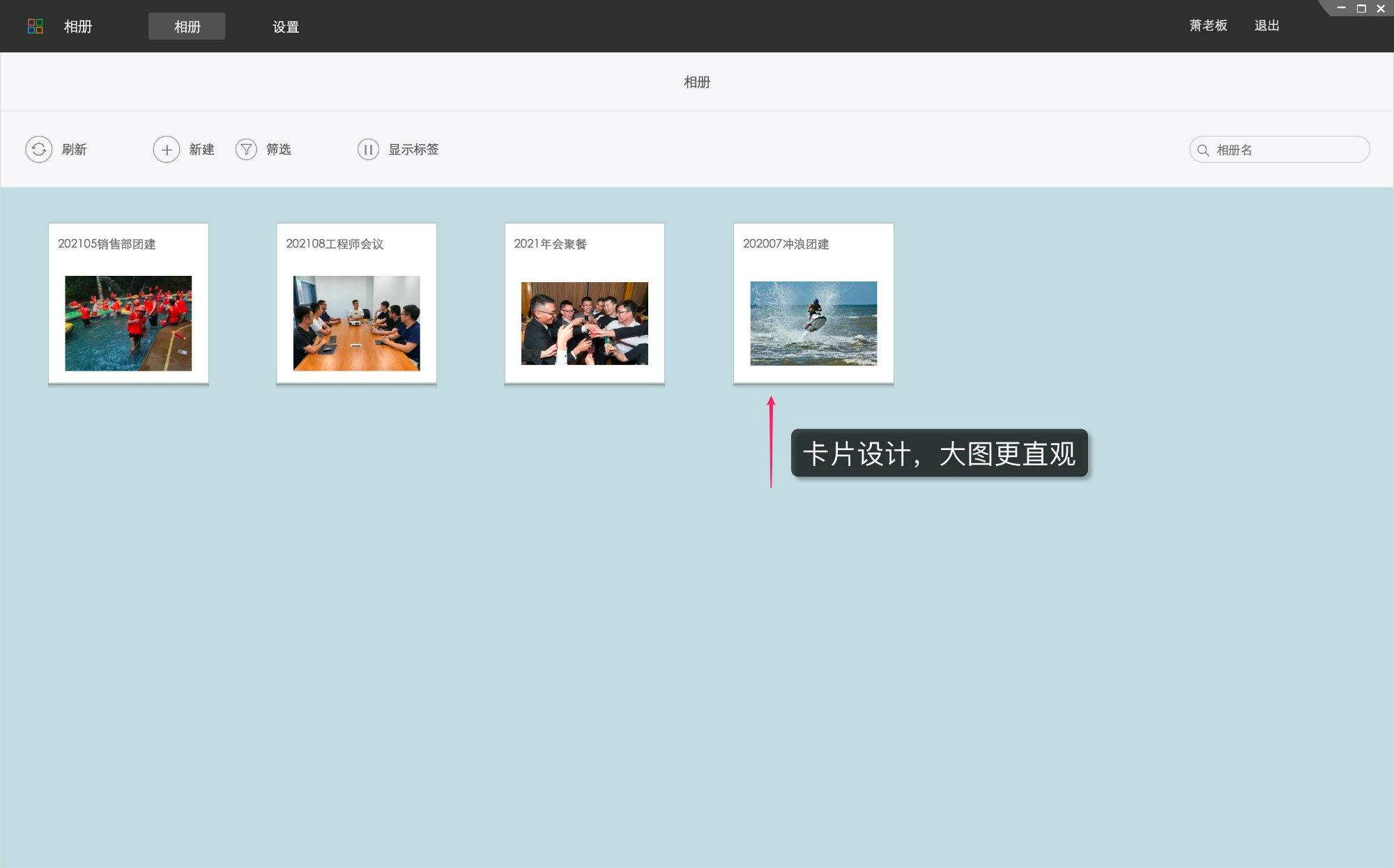Click the magnifier search icon
The width and height of the screenshot is (1394, 868).
pos(1203,150)
